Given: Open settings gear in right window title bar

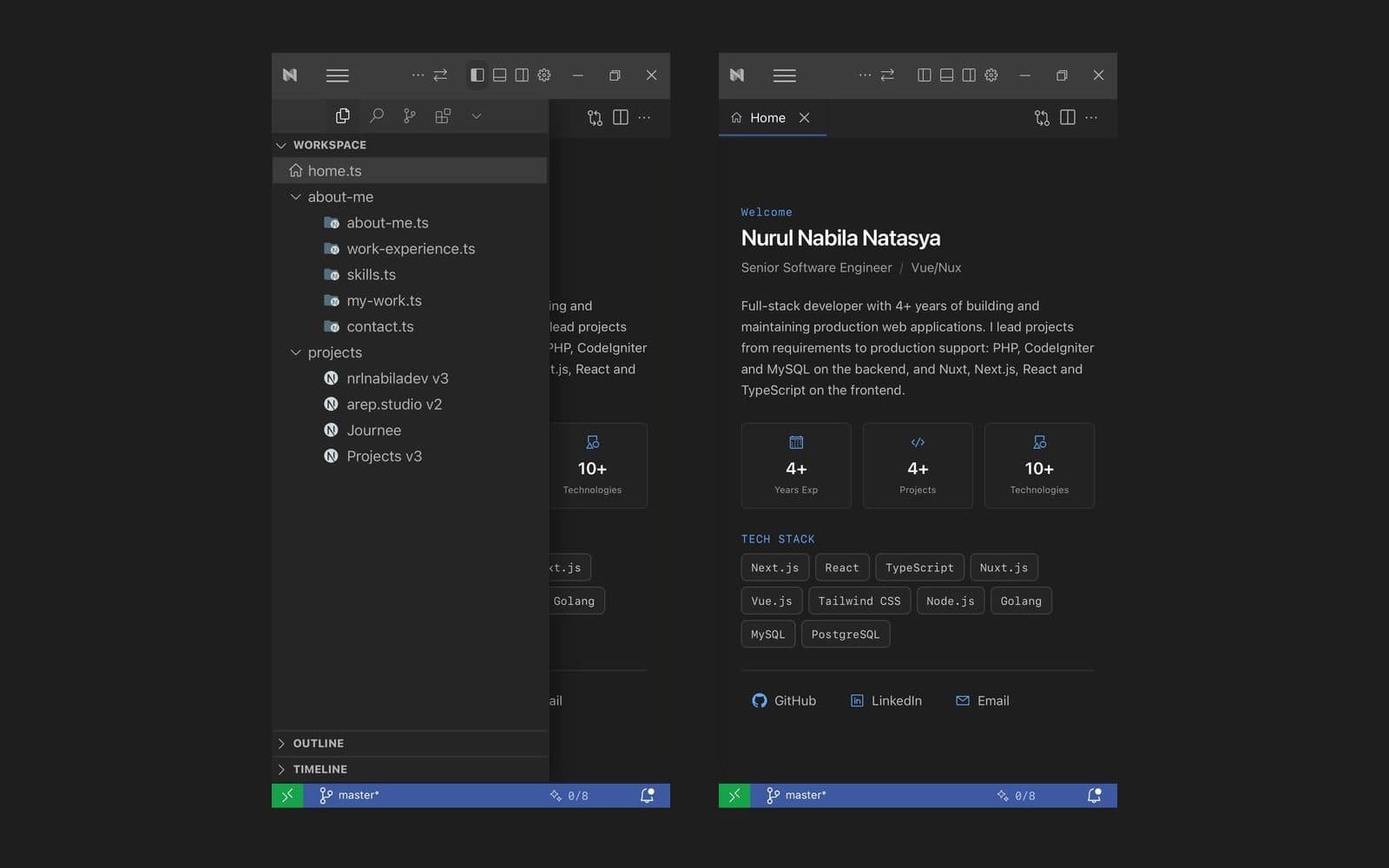Looking at the screenshot, I should [x=991, y=76].
